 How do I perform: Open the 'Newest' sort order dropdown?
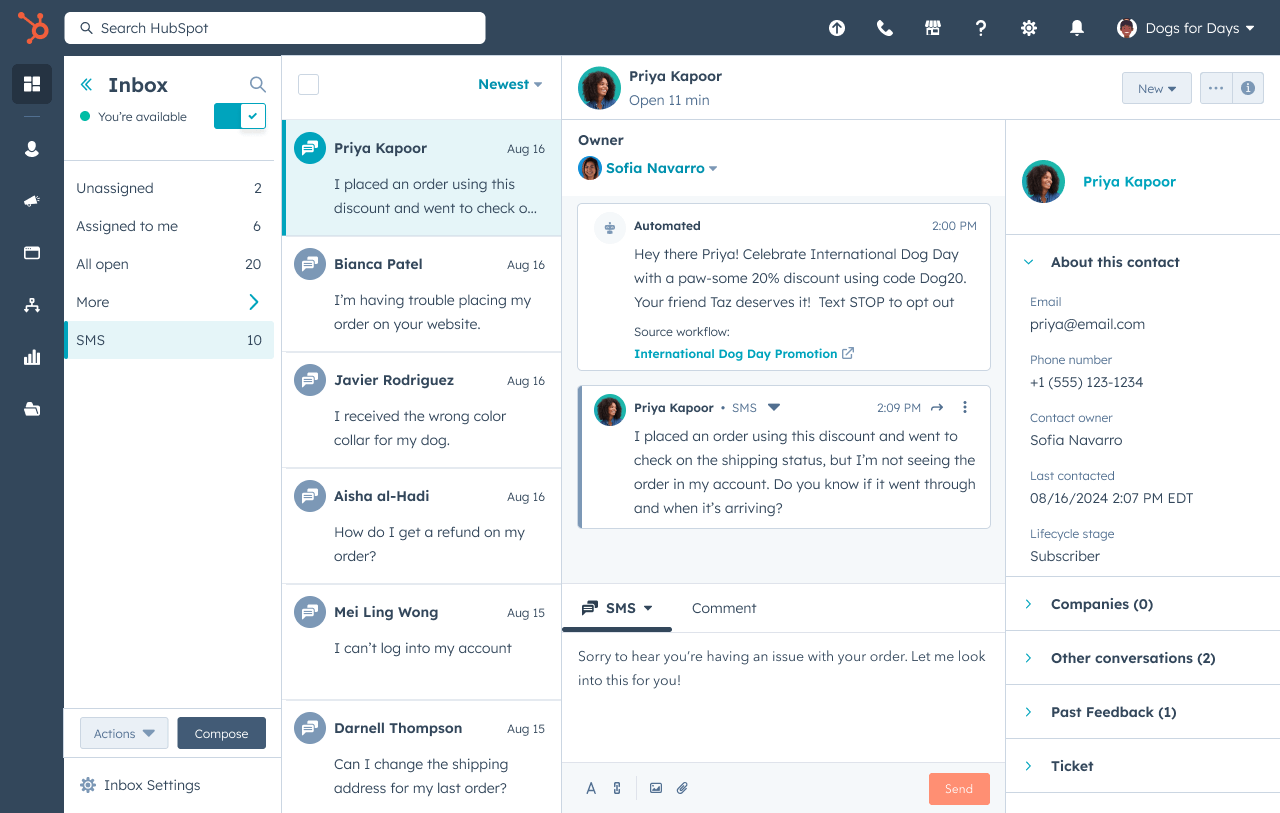(x=510, y=84)
